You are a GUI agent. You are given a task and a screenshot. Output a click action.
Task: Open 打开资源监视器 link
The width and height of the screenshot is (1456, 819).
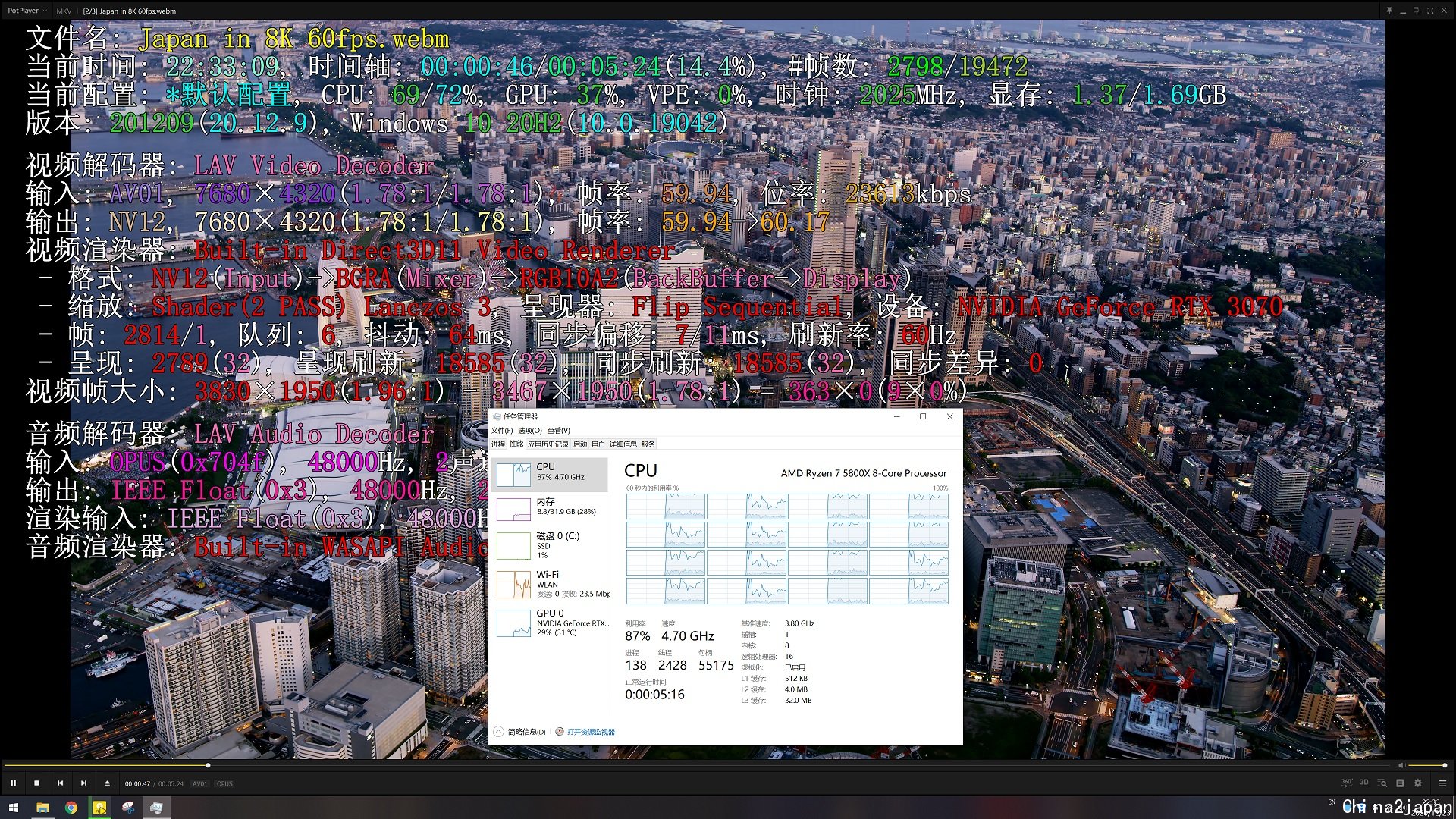point(585,732)
